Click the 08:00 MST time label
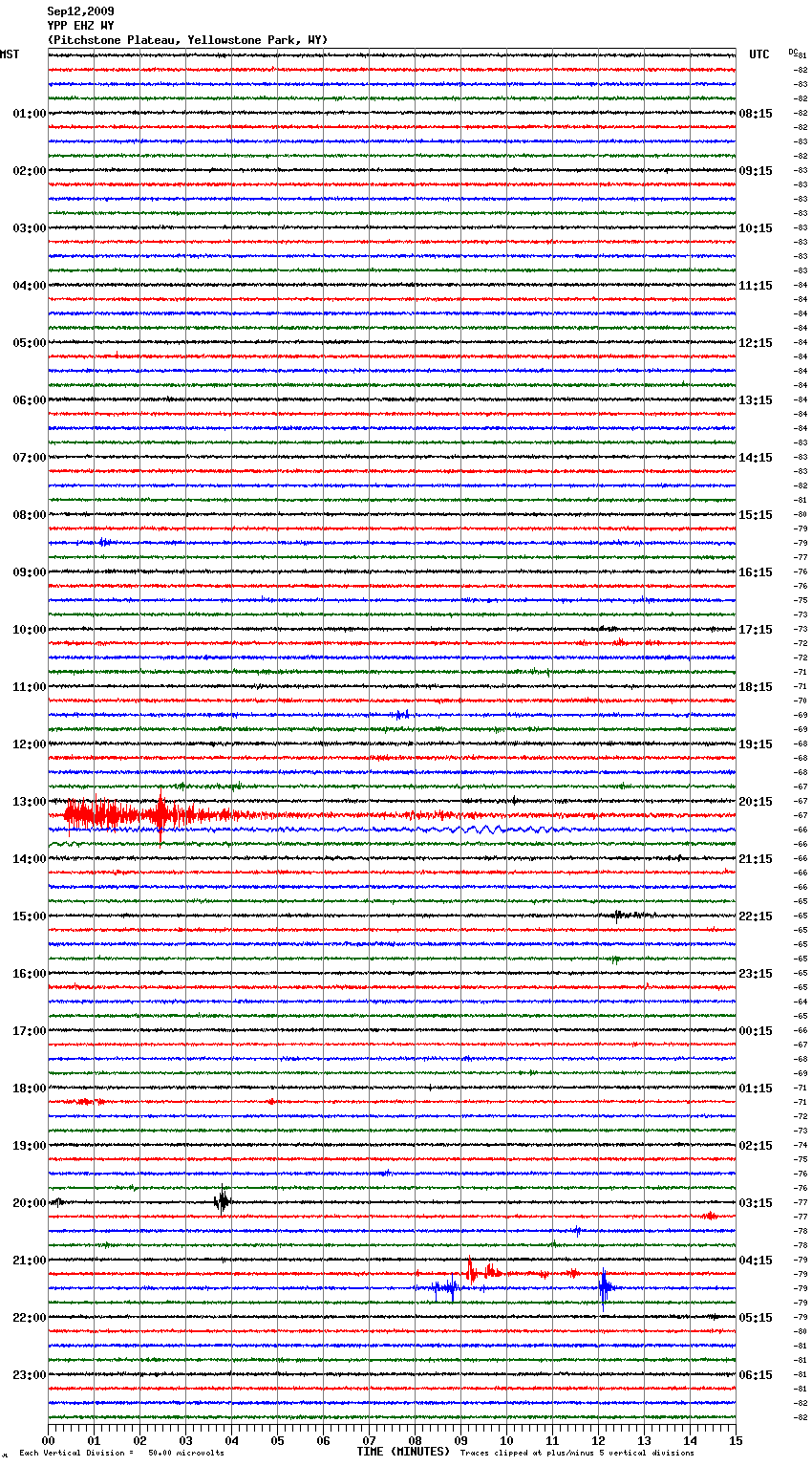The image size is (812, 1466). click(29, 515)
